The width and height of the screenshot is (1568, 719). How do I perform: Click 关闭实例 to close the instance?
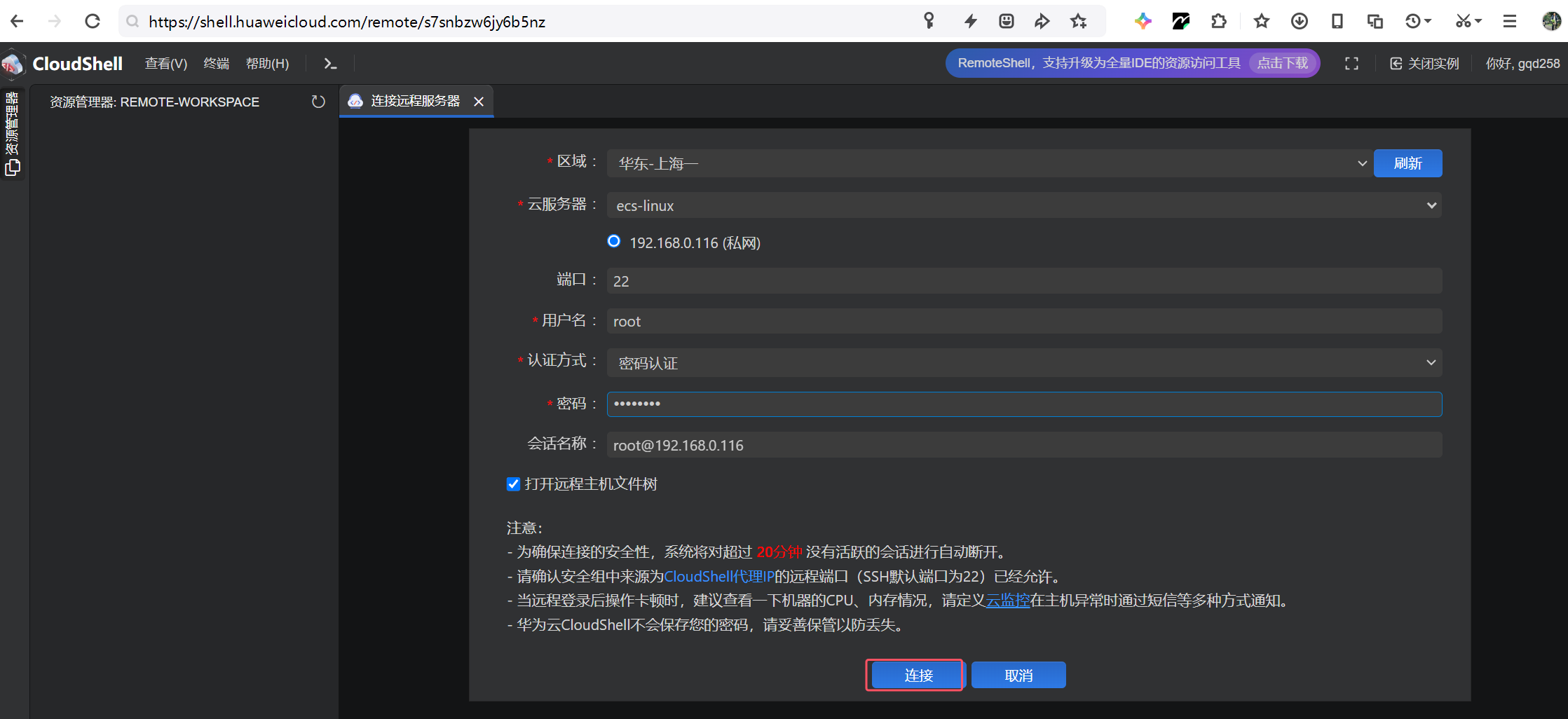pos(1425,64)
